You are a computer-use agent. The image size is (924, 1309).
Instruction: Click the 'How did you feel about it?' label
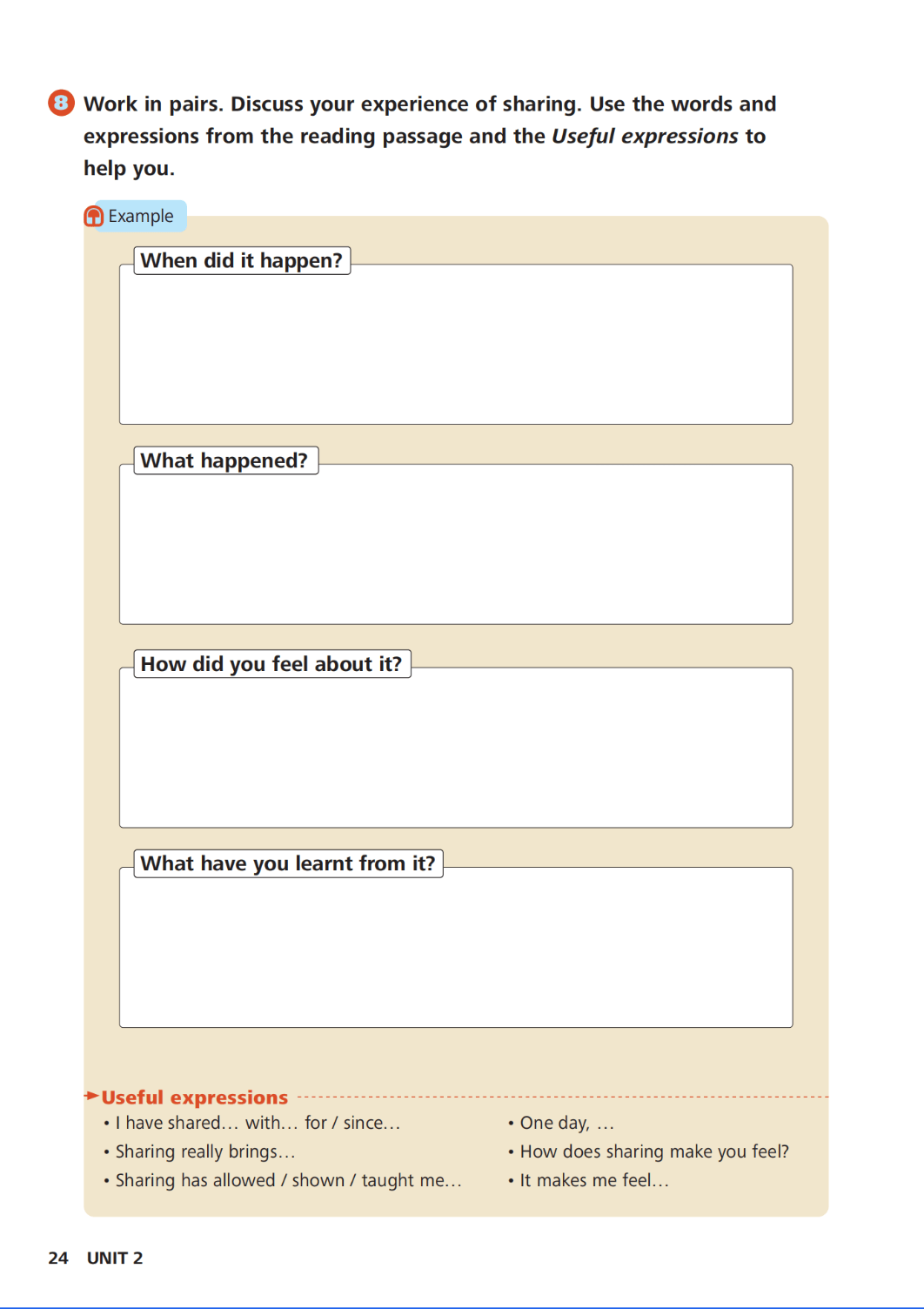[x=272, y=664]
